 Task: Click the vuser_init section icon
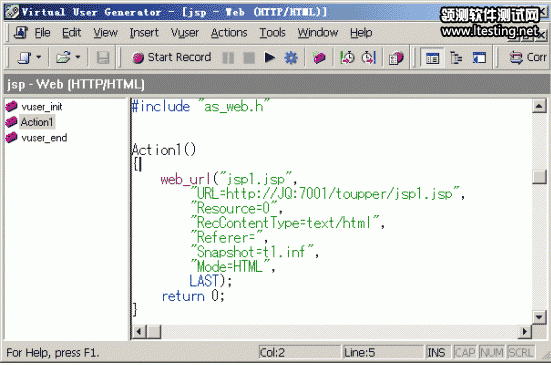pos(11,106)
